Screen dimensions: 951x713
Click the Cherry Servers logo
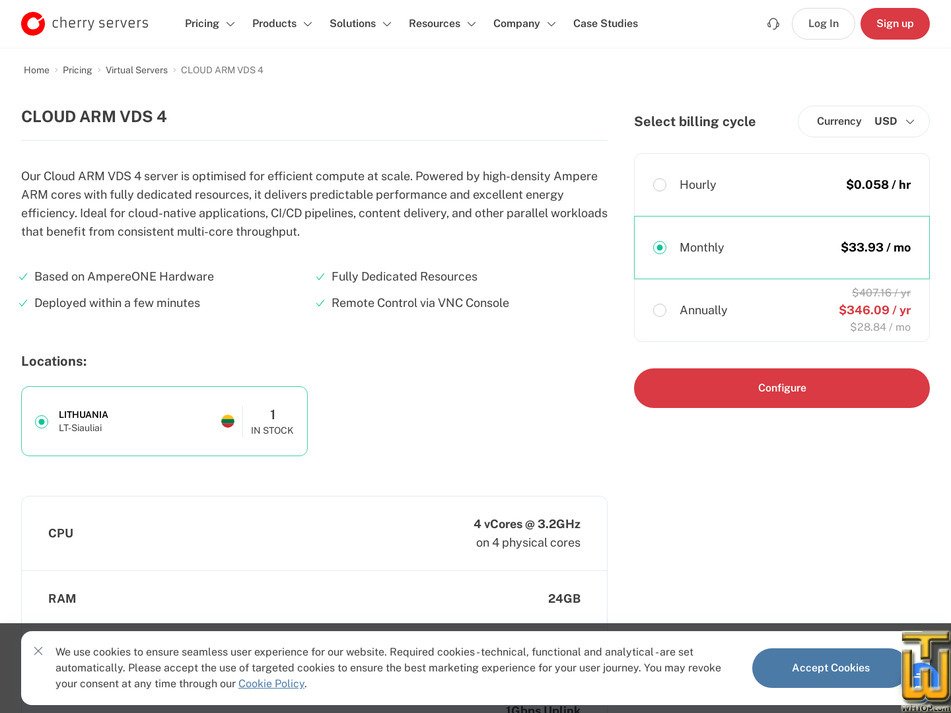84,24
